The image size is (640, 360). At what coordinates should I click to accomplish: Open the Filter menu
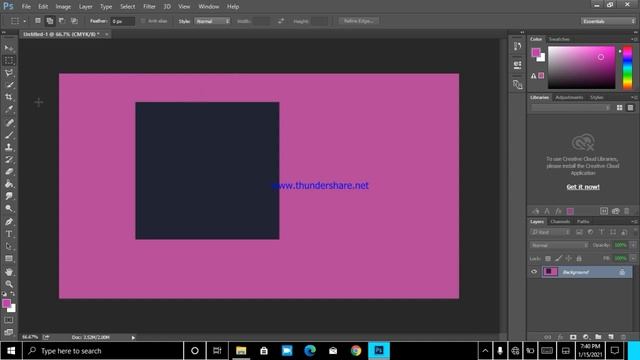pyautogui.click(x=149, y=7)
